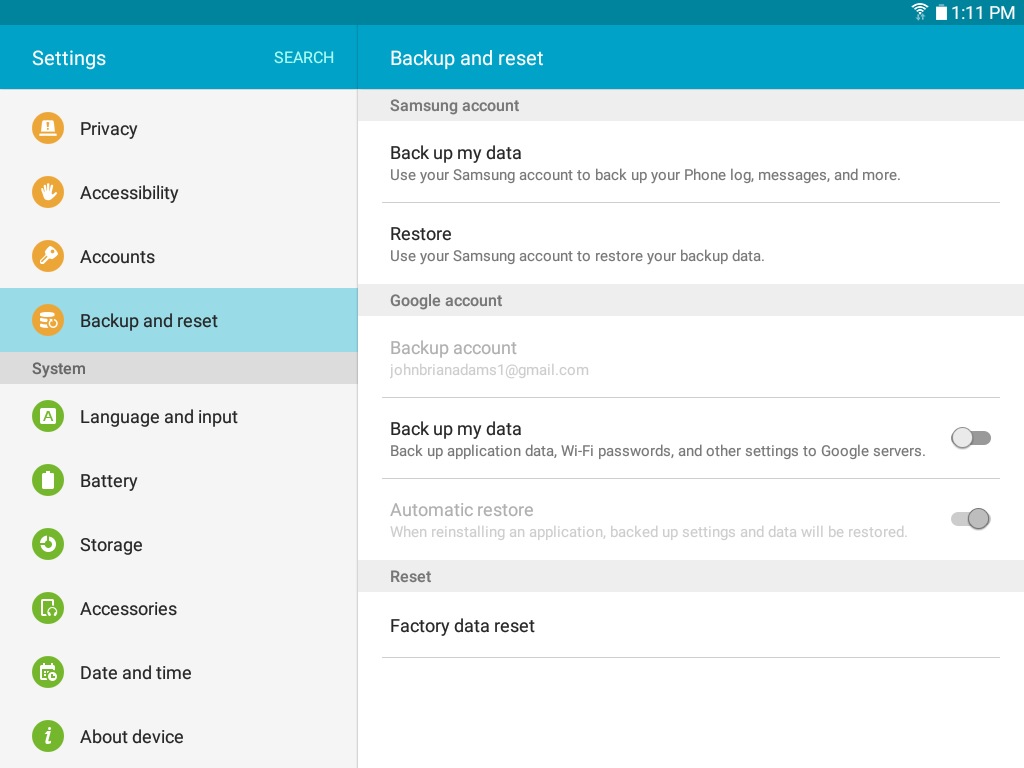
Task: Tap the About device info icon
Action: (48, 736)
